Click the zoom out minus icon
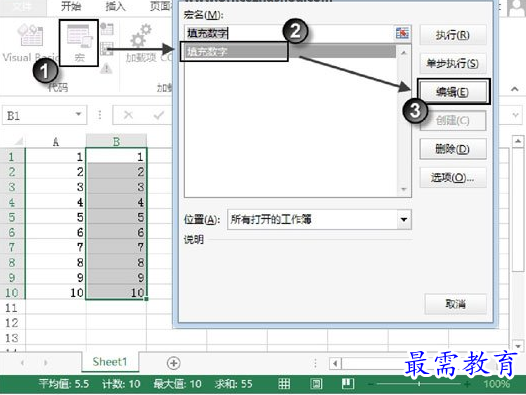 (x=370, y=384)
